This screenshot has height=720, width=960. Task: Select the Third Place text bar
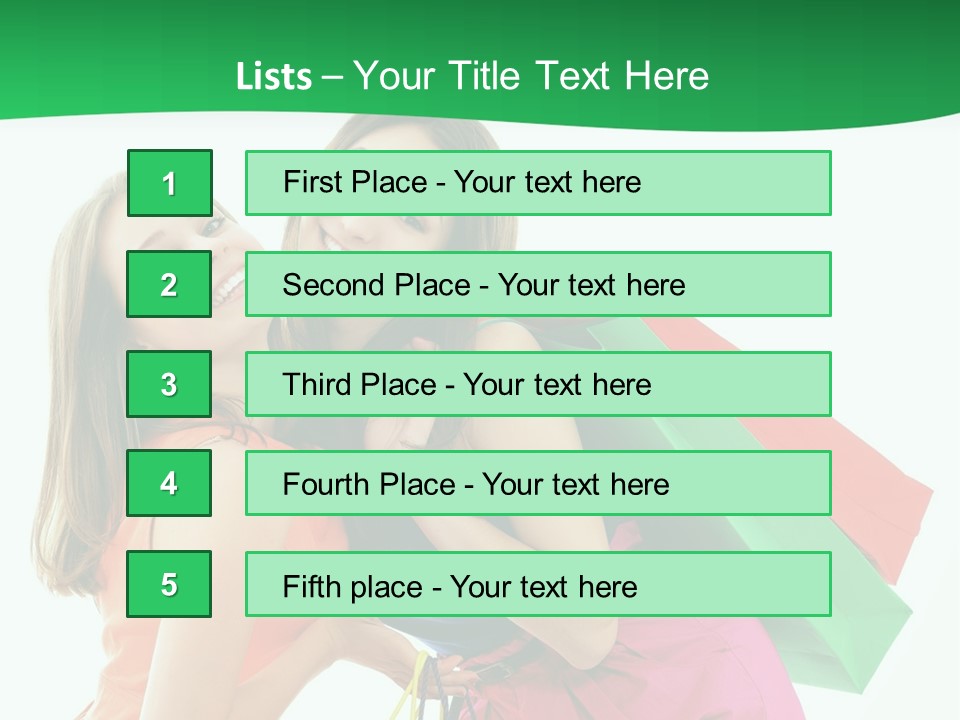pos(538,384)
